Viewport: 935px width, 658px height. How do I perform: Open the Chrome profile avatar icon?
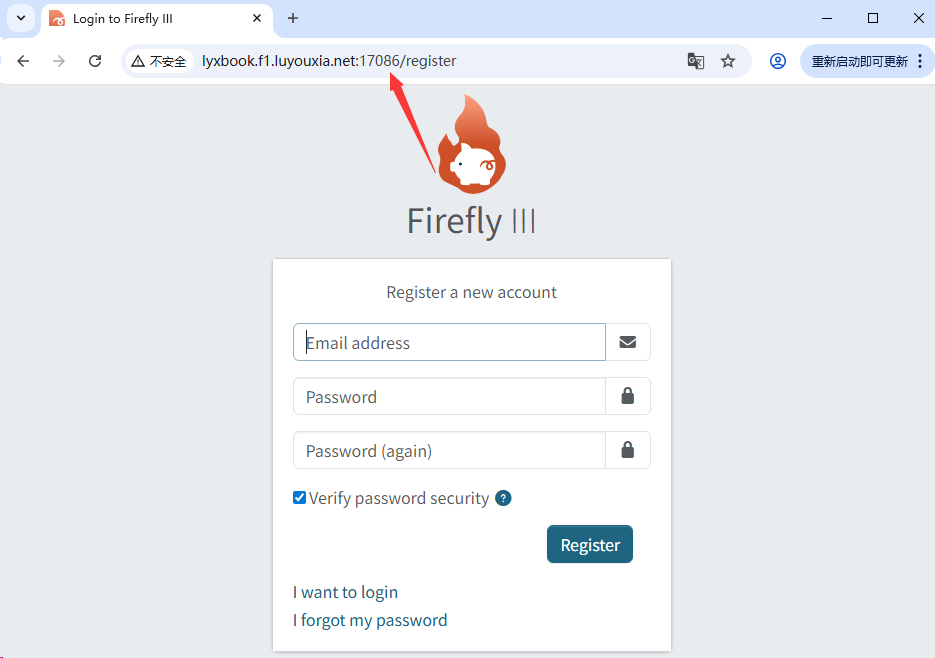click(x=777, y=61)
